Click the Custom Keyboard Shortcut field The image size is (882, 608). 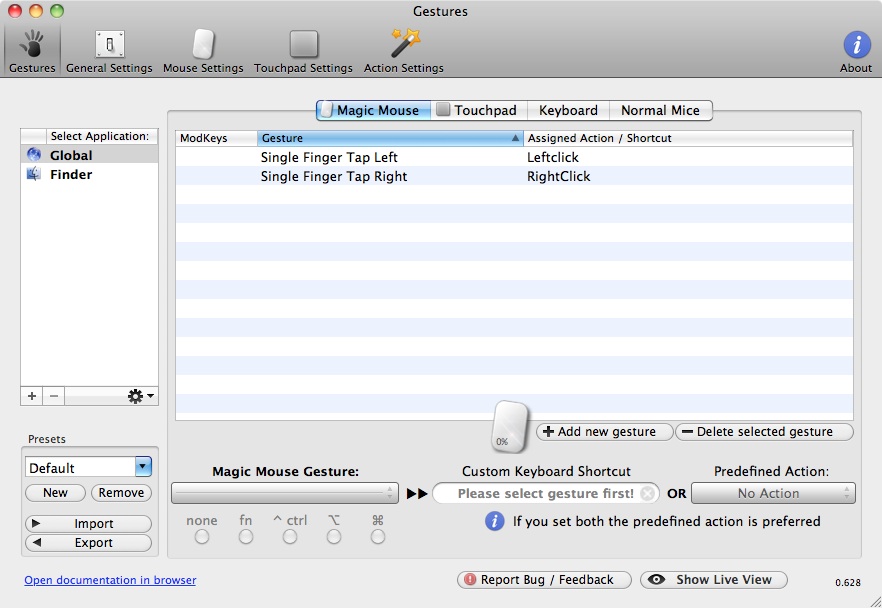point(546,493)
